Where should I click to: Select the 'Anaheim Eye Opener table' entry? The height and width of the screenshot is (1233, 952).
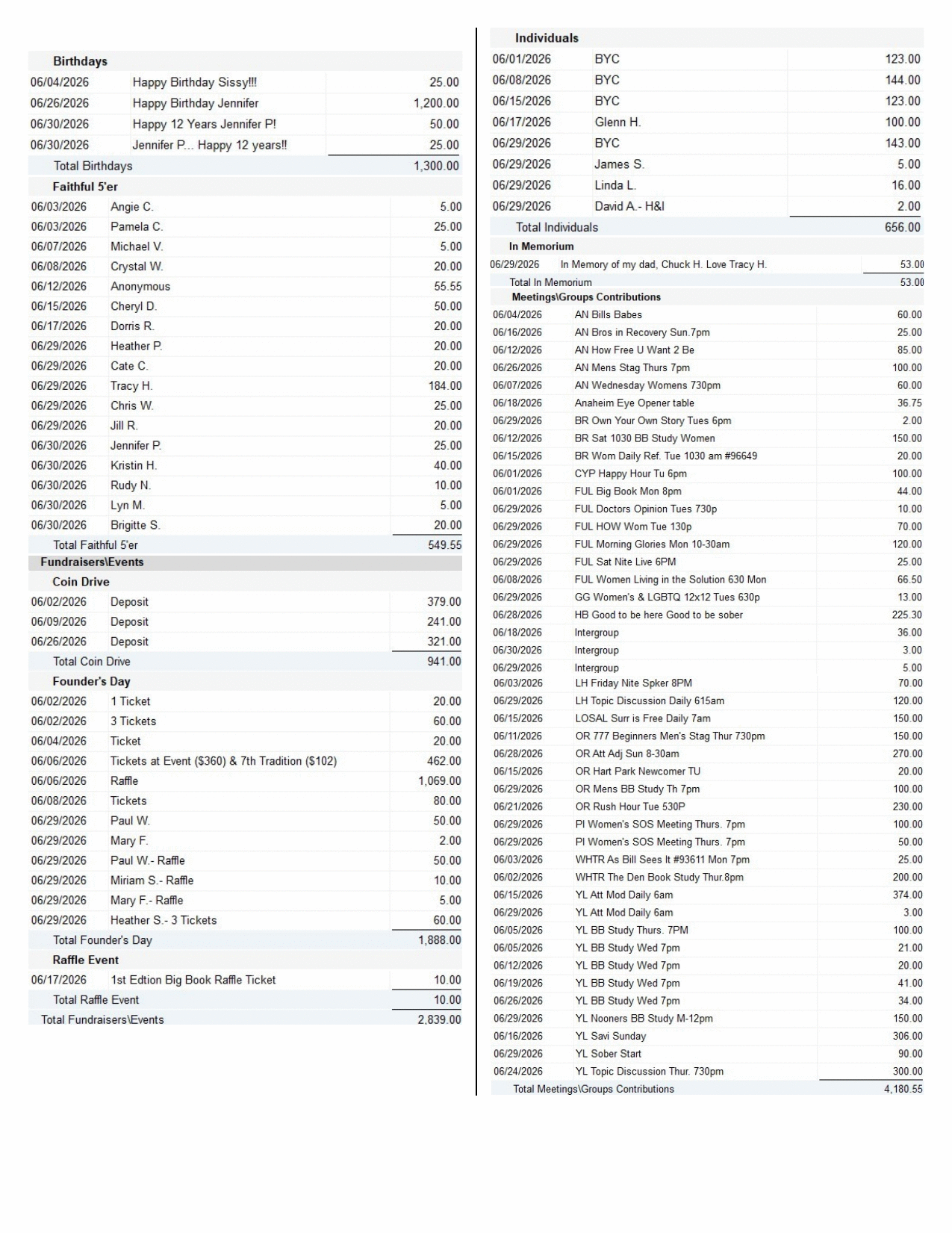(635, 403)
